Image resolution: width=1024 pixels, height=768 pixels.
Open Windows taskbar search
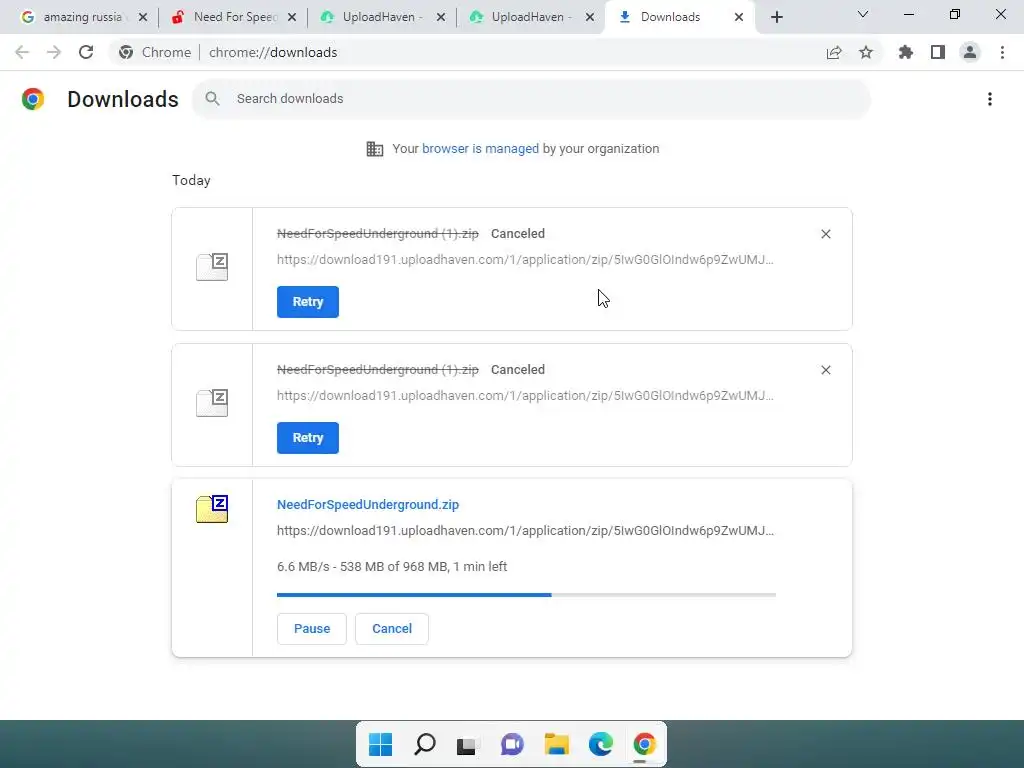[x=424, y=744]
